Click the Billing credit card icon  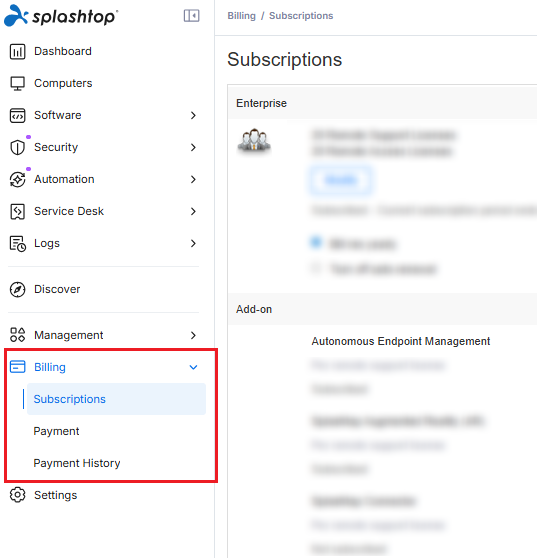pyautogui.click(x=17, y=367)
